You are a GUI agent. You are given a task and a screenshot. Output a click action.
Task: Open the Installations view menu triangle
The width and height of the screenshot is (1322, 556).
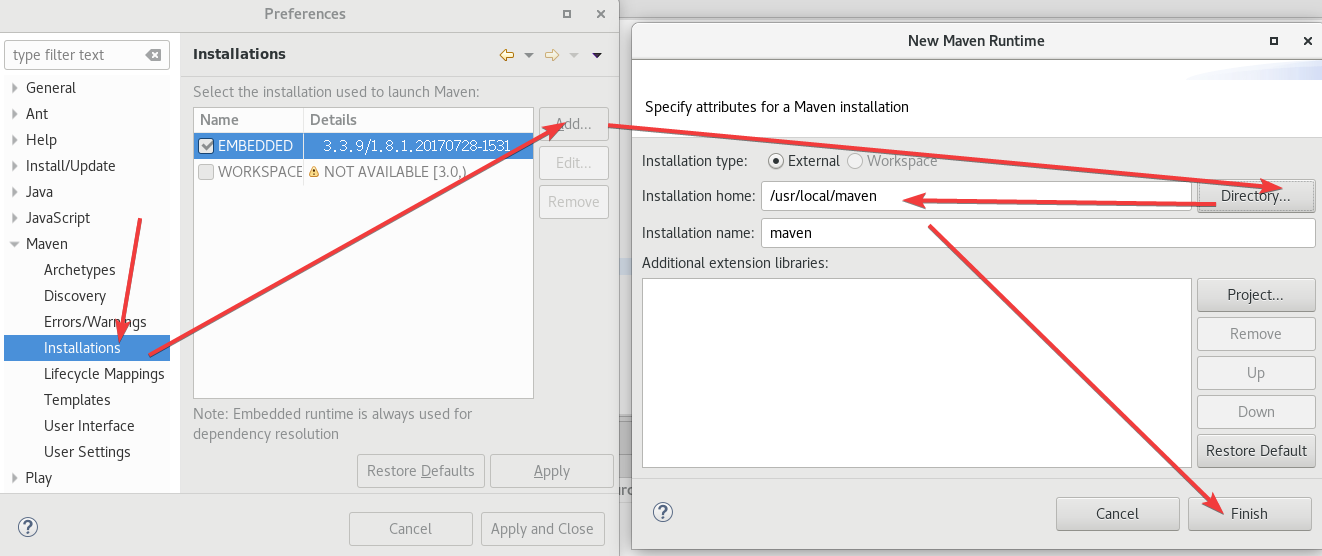597,55
